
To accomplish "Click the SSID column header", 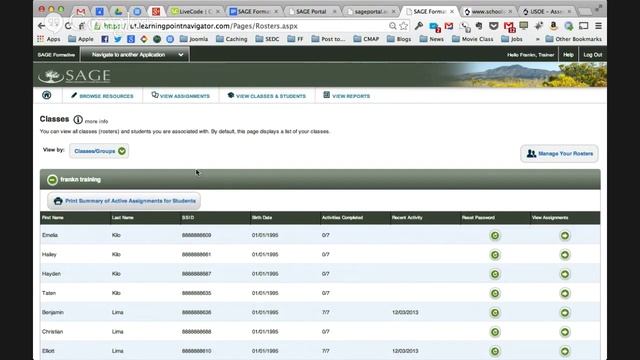I will (188, 218).
